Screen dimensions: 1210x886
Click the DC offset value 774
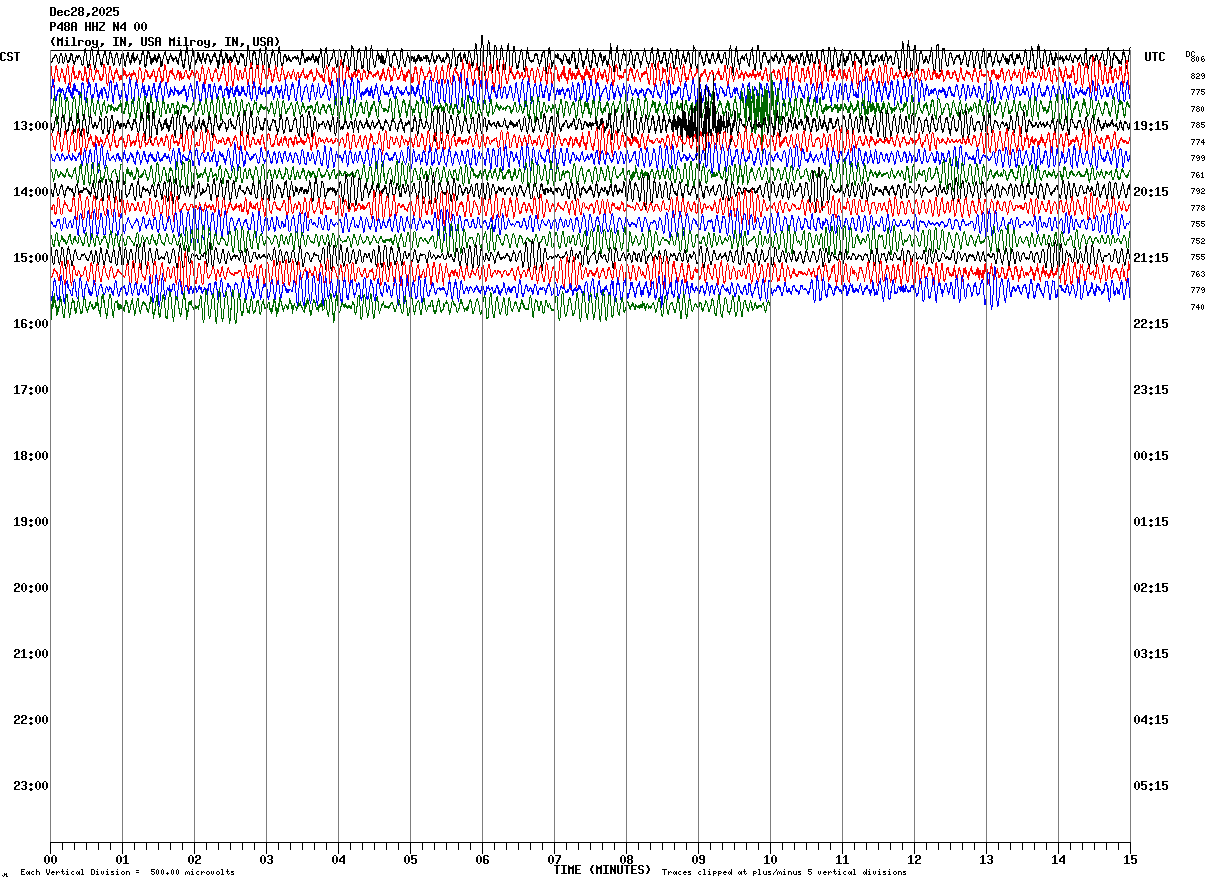click(1197, 142)
